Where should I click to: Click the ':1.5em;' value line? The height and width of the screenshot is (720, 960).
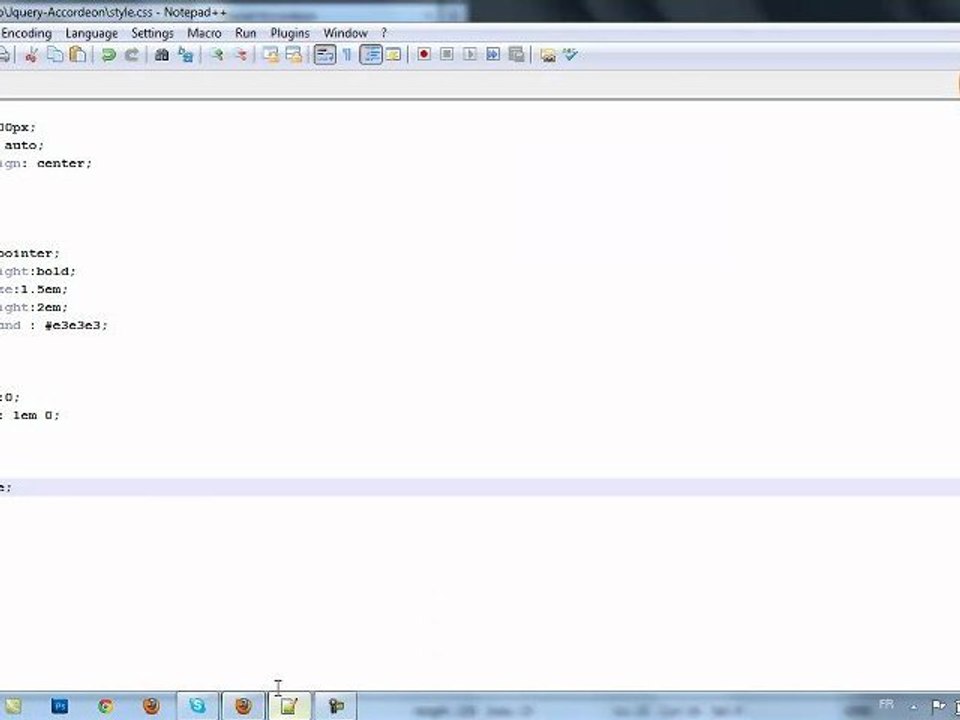[x=40, y=289]
